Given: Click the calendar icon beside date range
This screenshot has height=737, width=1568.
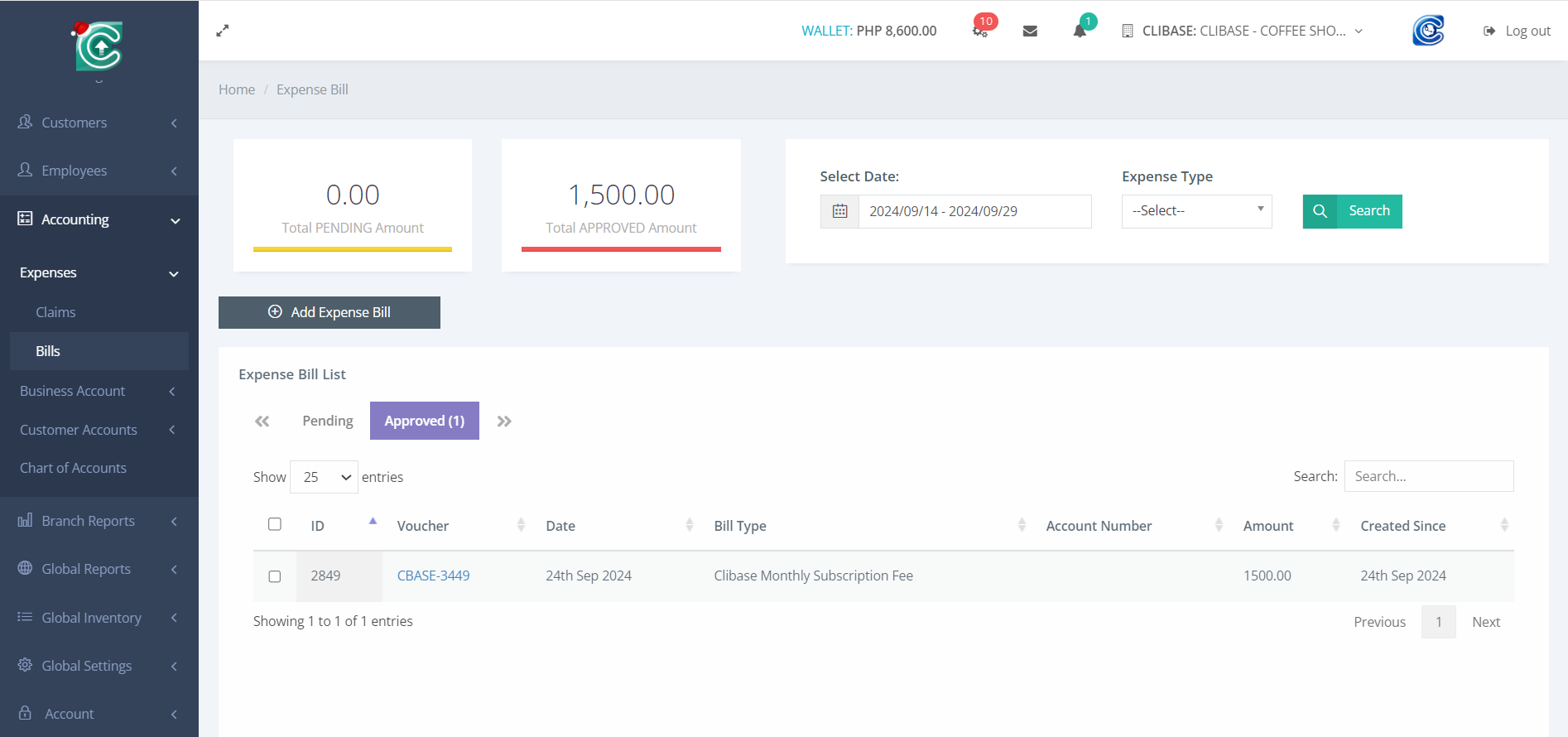Looking at the screenshot, I should 839,211.
